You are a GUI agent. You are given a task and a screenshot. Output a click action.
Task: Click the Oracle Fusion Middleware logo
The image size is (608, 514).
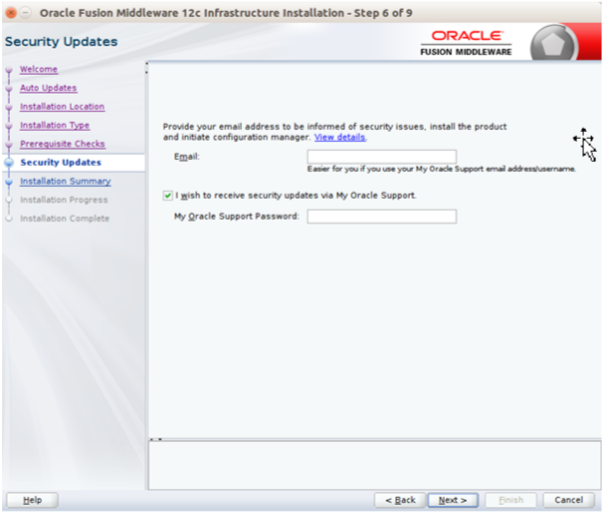pos(466,43)
